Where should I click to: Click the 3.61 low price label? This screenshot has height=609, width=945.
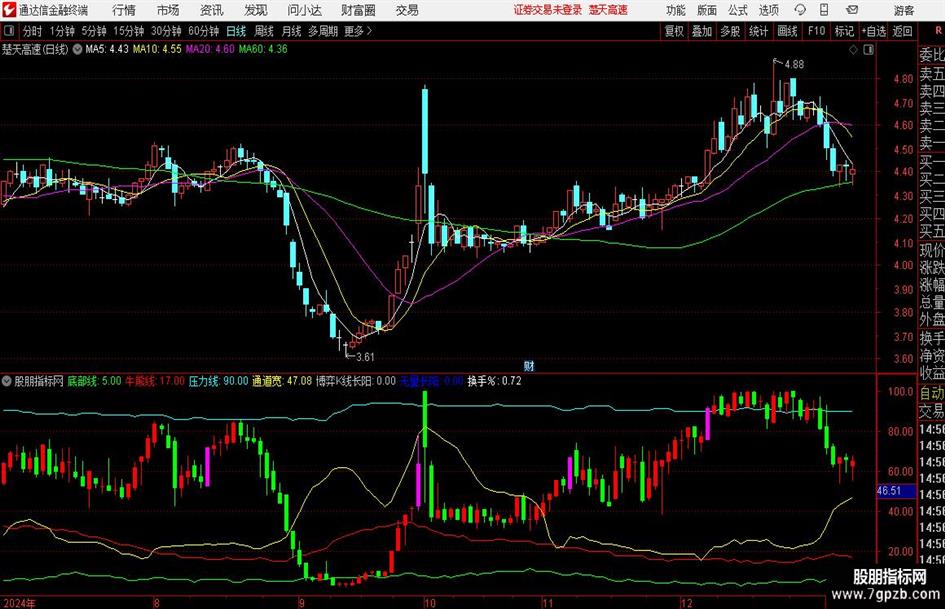pyautogui.click(x=365, y=357)
